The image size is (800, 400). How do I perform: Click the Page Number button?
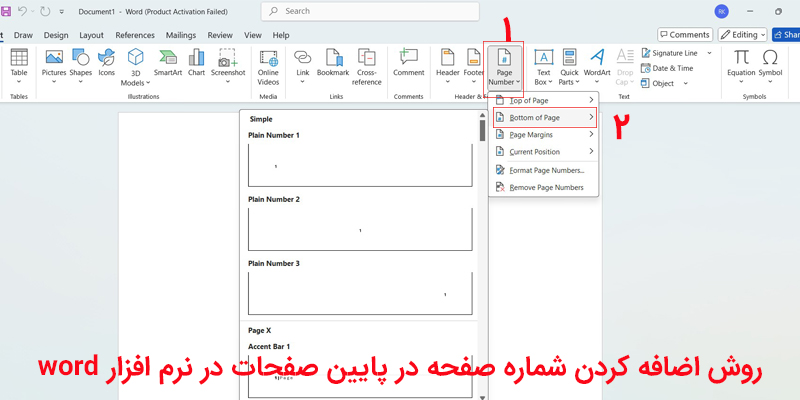coord(504,67)
